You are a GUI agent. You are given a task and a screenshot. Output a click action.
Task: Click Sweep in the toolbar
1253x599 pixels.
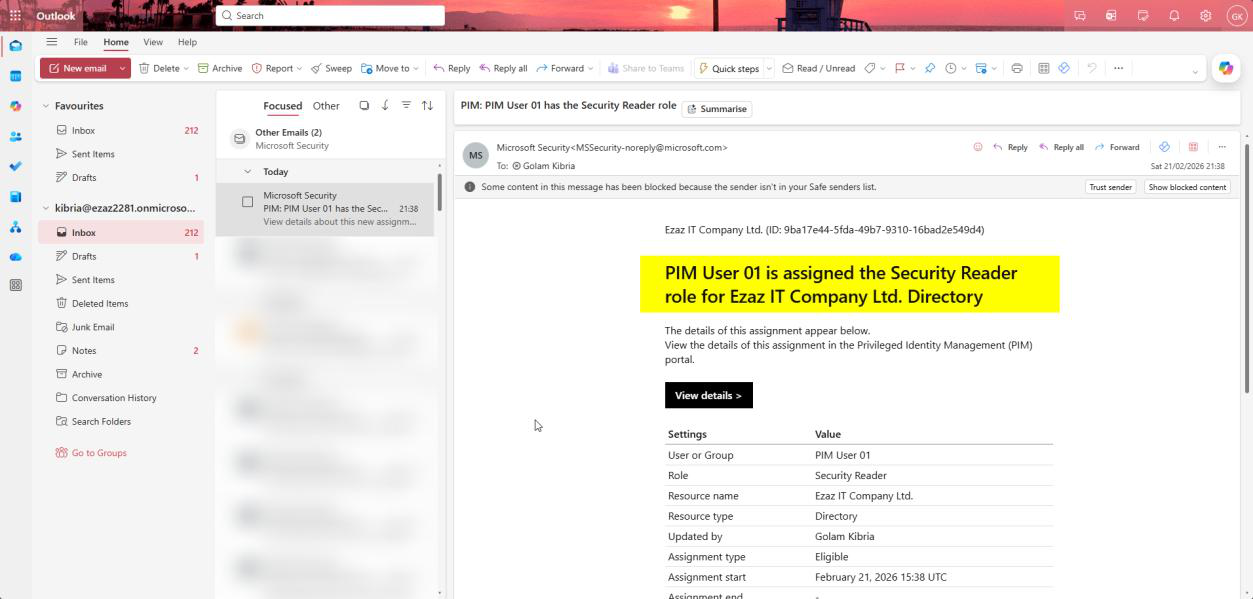pyautogui.click(x=331, y=68)
